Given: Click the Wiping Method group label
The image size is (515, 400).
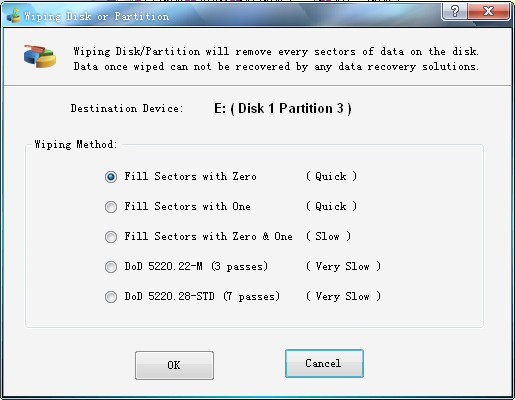Looking at the screenshot, I should (x=76, y=144).
